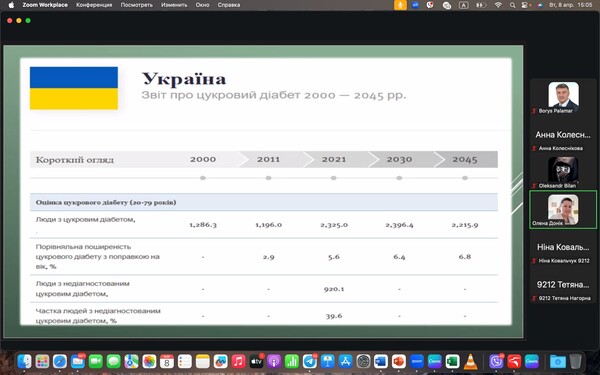Launch PowerPoint from the Dock
This screenshot has width=600, height=375.
click(x=399, y=361)
